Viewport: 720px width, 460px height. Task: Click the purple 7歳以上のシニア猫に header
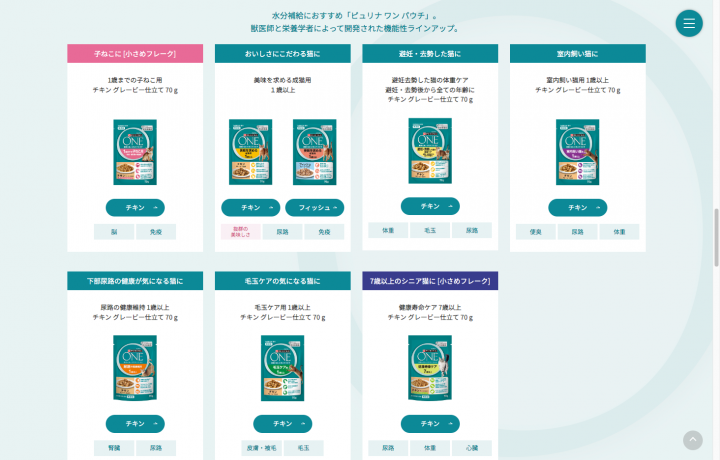coord(430,281)
